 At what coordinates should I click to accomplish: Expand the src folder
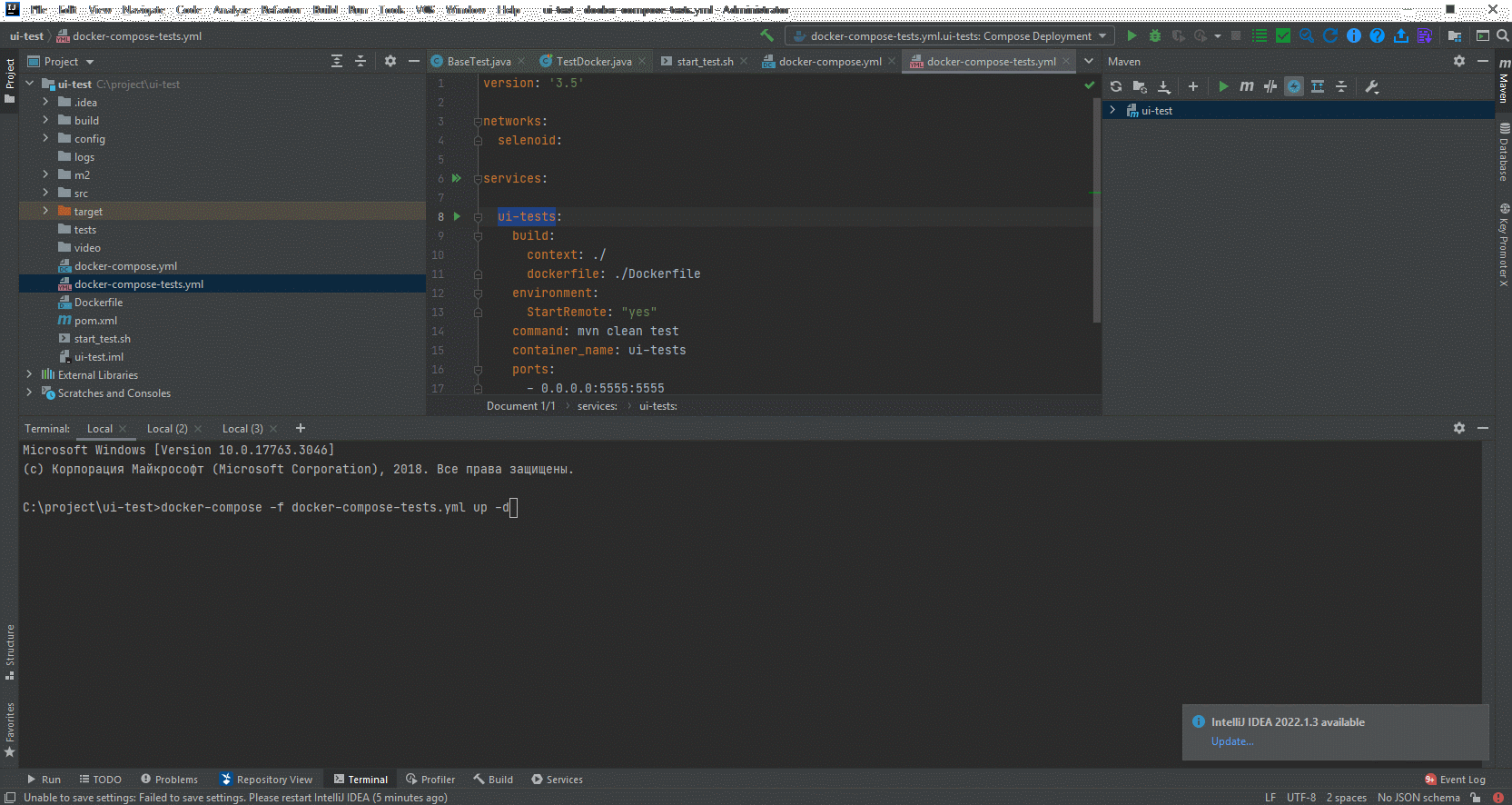click(45, 193)
